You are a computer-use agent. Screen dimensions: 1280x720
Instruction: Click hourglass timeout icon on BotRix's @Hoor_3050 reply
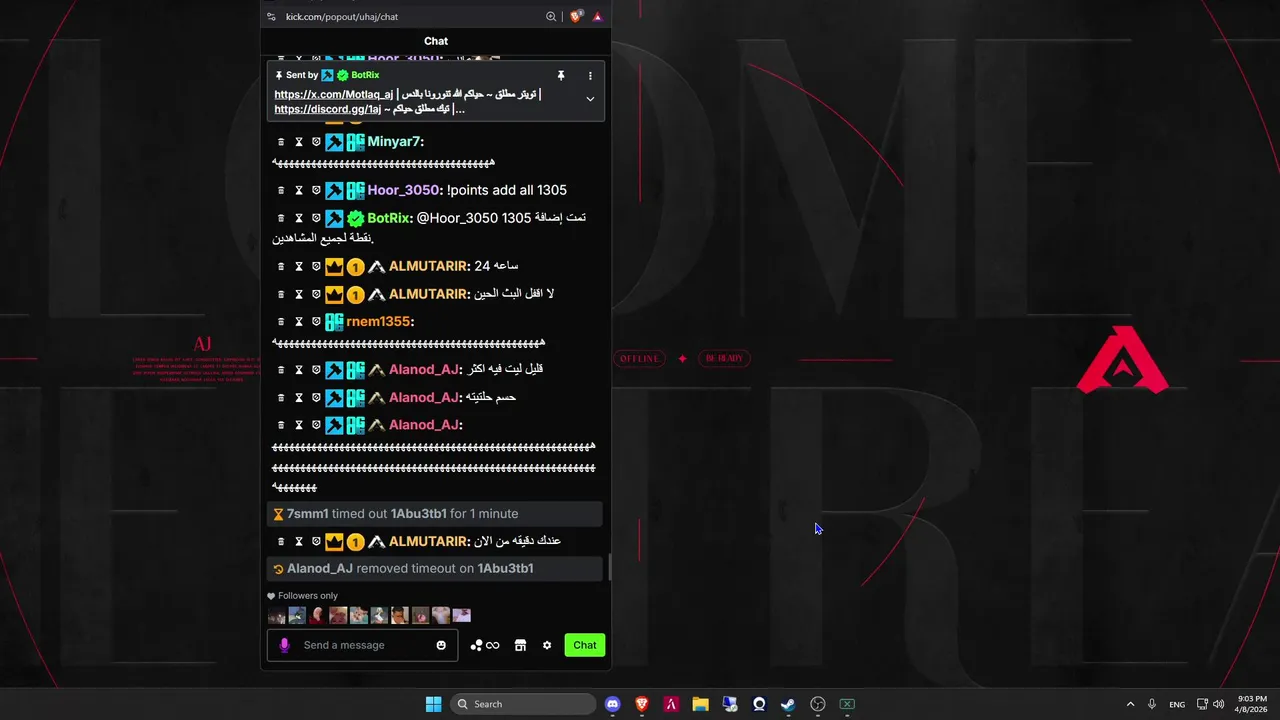coord(299,218)
